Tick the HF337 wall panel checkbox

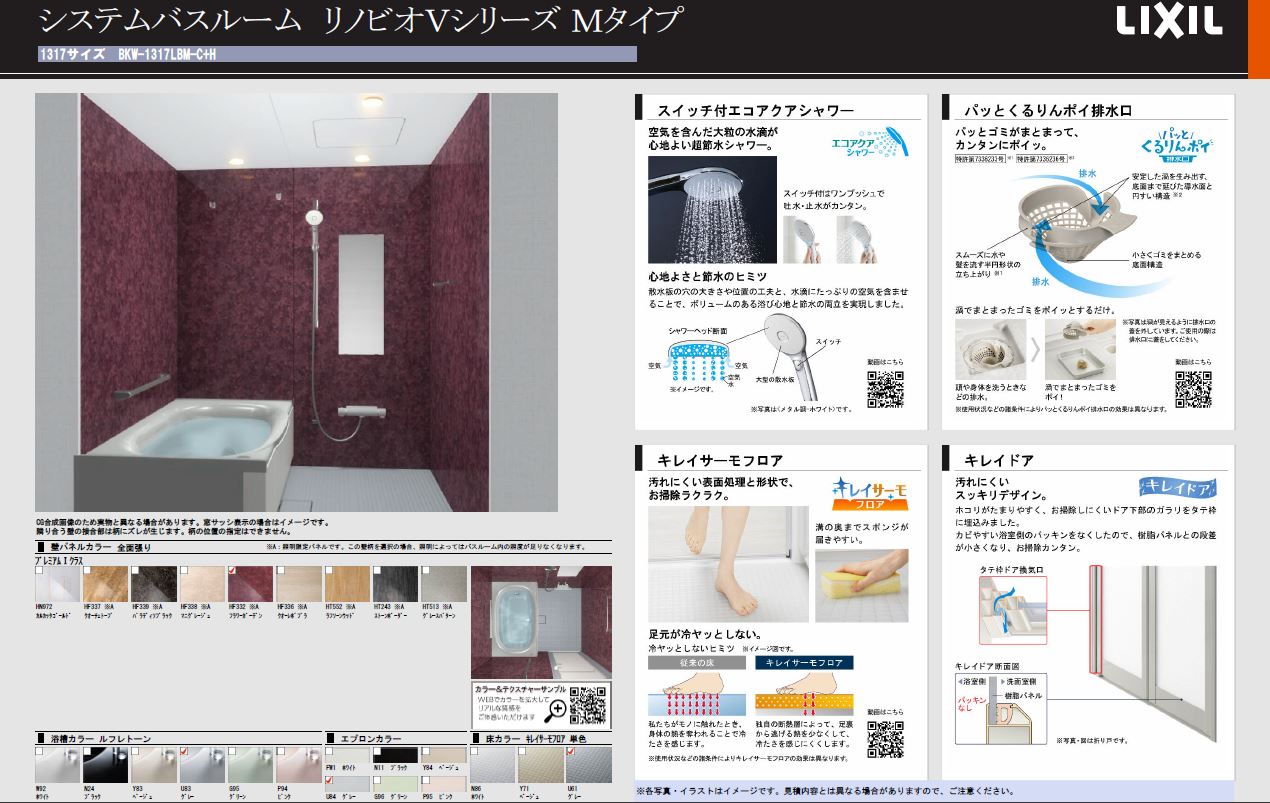pos(87,570)
